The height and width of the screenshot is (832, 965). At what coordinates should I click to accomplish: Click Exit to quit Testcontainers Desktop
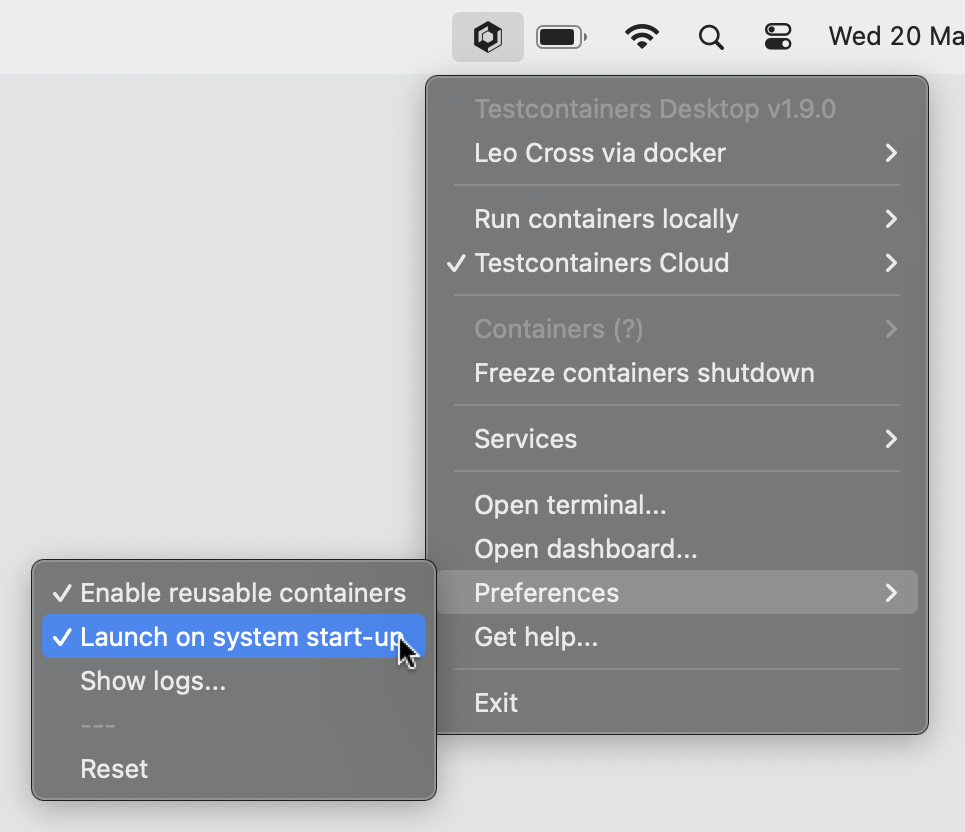click(x=496, y=702)
